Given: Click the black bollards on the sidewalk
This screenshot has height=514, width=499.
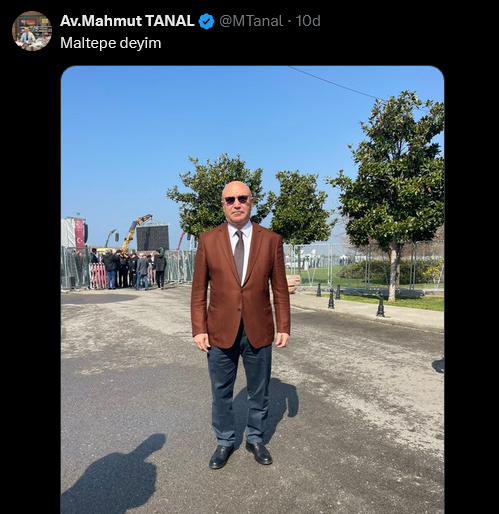Looking at the screenshot, I should pos(352,300).
